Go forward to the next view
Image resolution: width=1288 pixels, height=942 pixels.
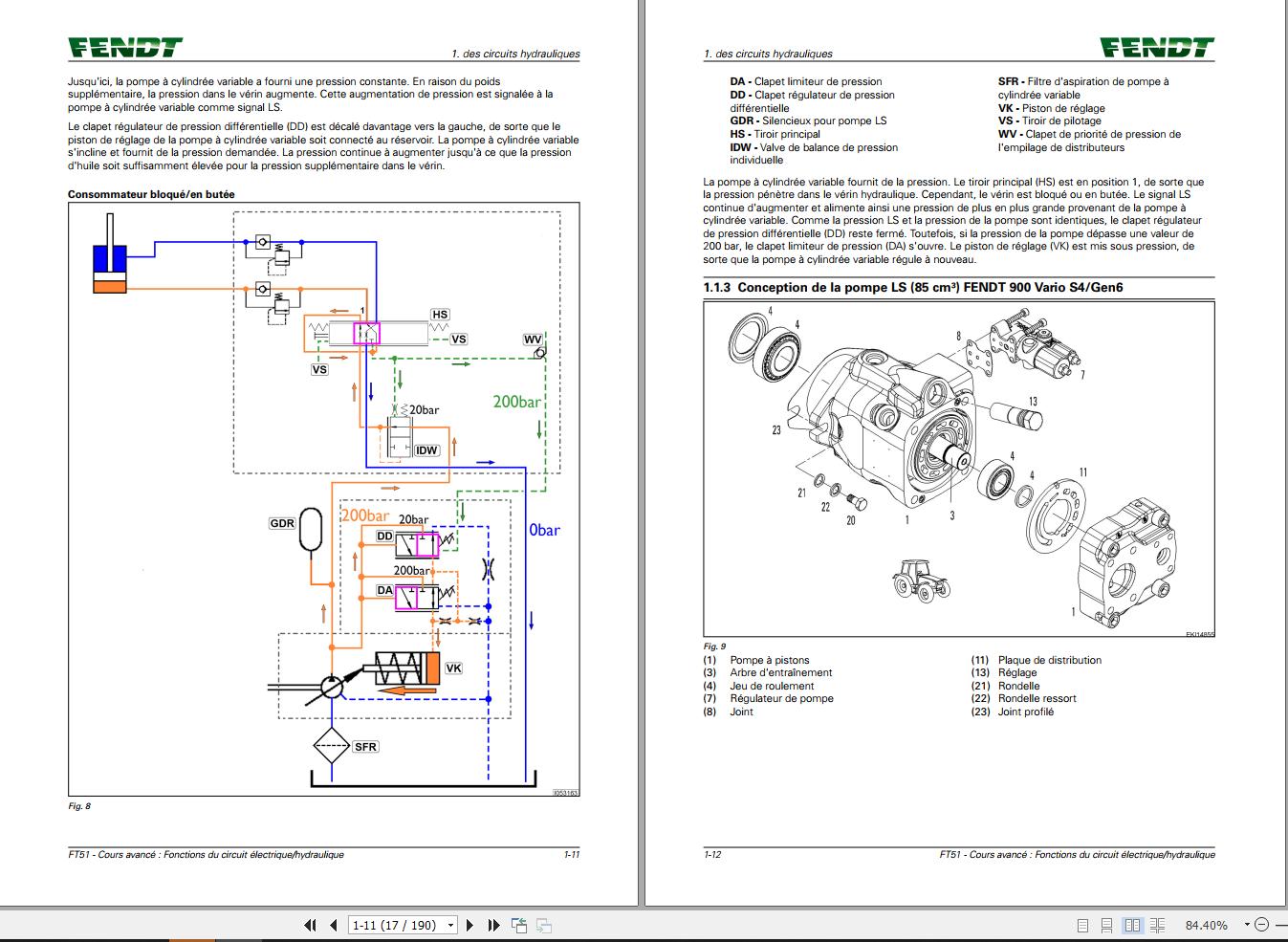546,925
